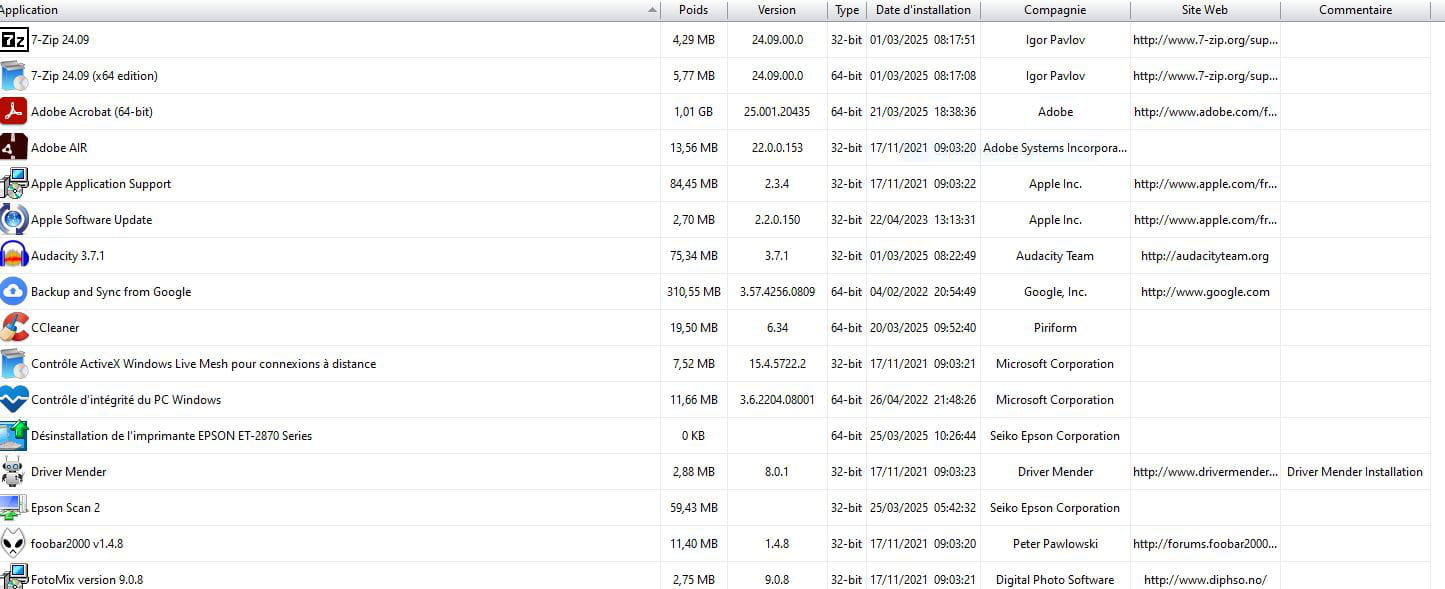Click the Apple Application Support name
Image resolution: width=1445 pixels, height=589 pixels.
point(101,184)
